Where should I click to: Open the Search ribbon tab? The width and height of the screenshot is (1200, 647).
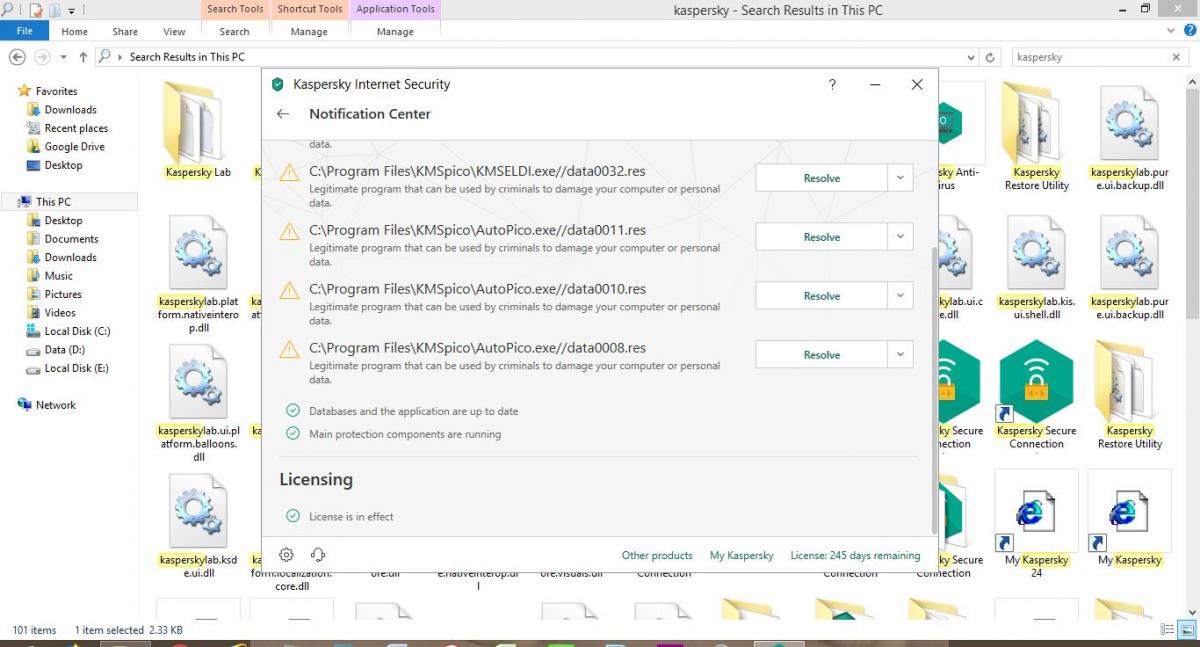click(x=235, y=31)
